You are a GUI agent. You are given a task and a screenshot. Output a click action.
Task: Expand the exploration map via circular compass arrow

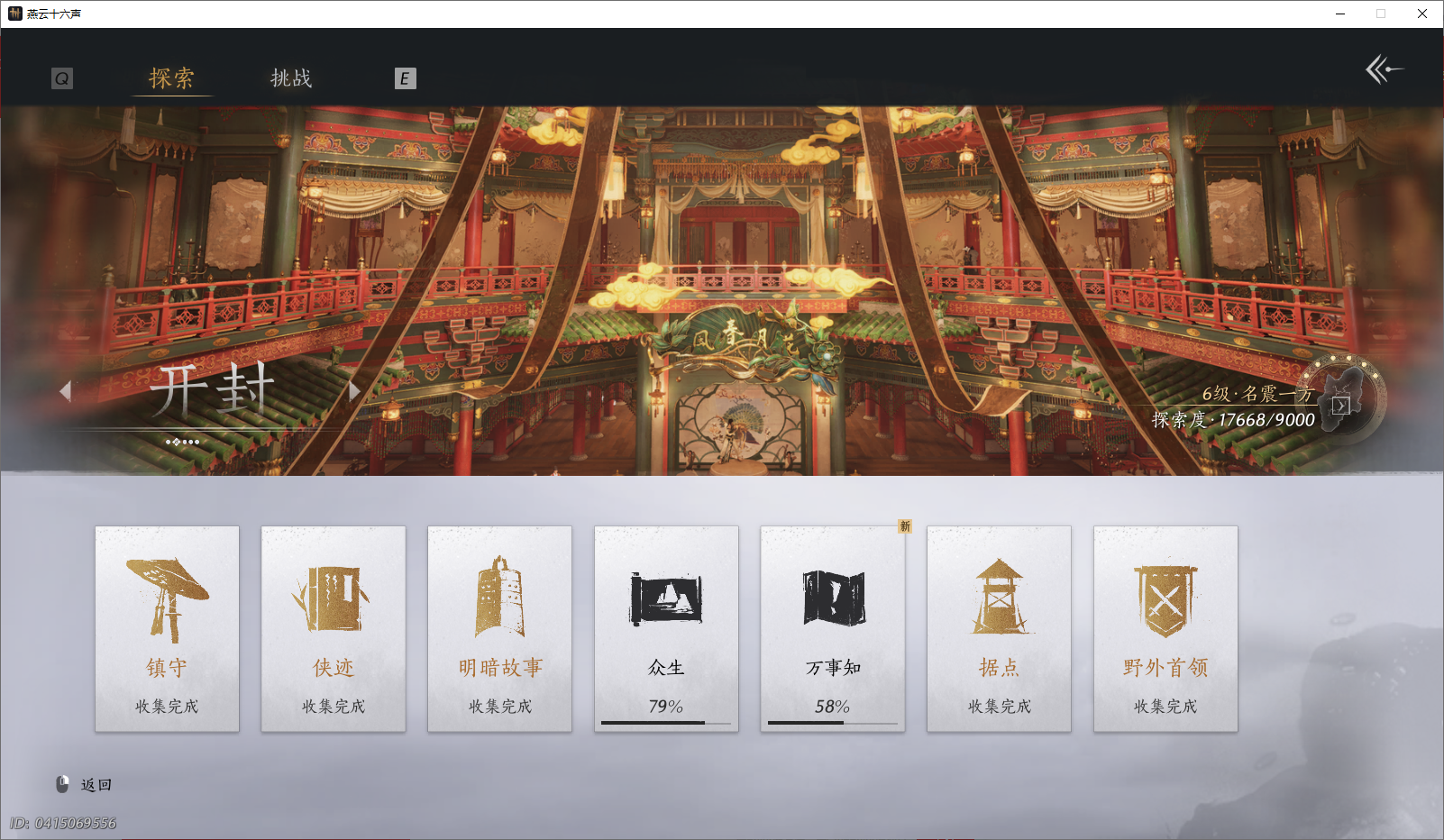pos(1342,403)
